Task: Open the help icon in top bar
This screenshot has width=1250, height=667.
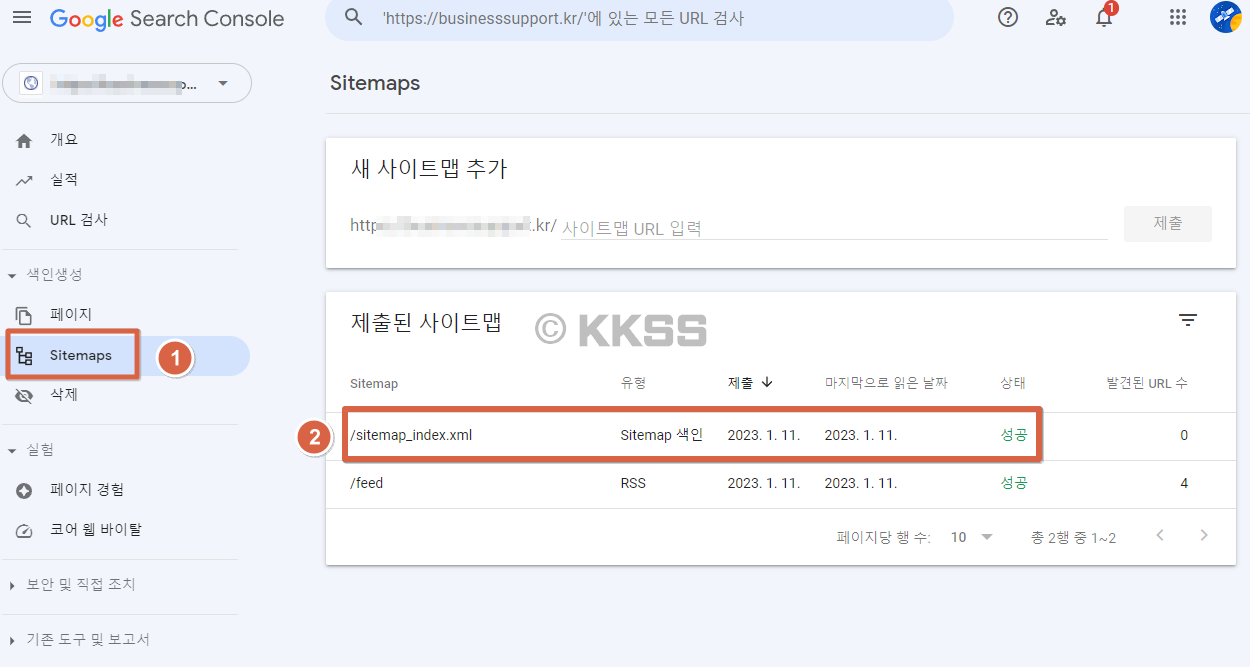Action: pos(1007,17)
